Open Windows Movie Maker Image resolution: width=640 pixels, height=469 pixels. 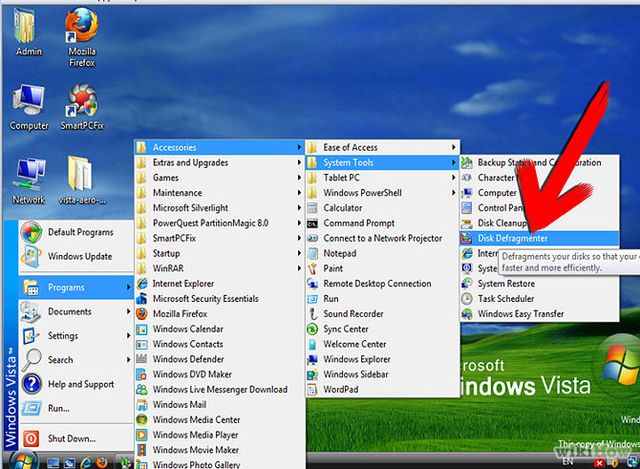pyautogui.click(x=220, y=450)
